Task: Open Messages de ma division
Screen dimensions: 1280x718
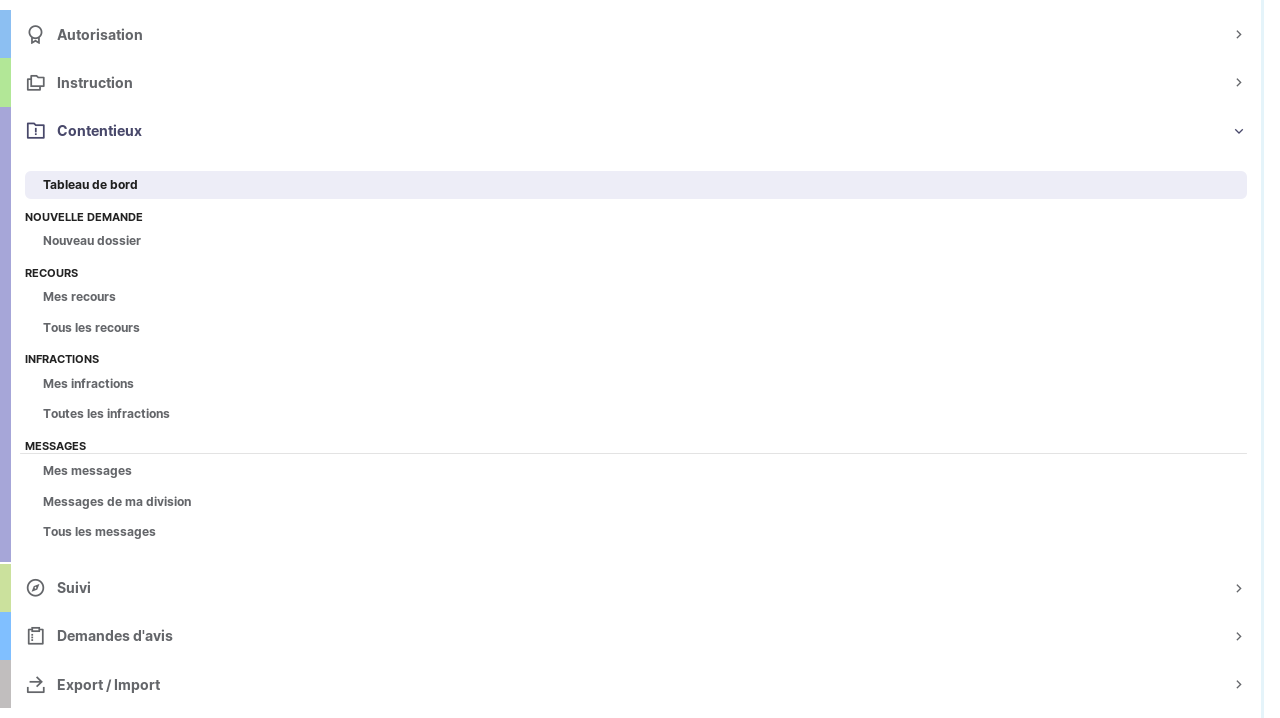Action: point(117,502)
